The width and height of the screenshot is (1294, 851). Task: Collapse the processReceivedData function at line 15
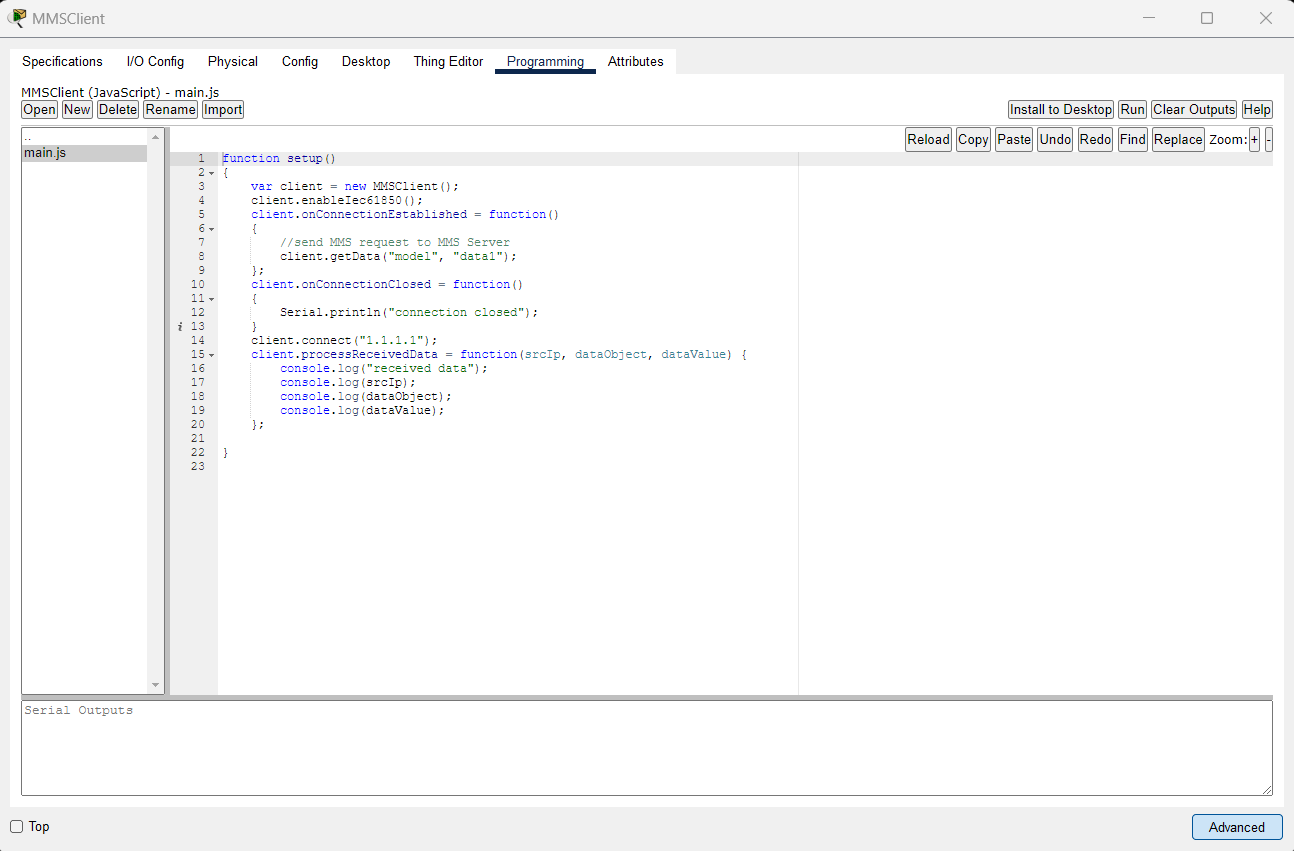(x=209, y=354)
